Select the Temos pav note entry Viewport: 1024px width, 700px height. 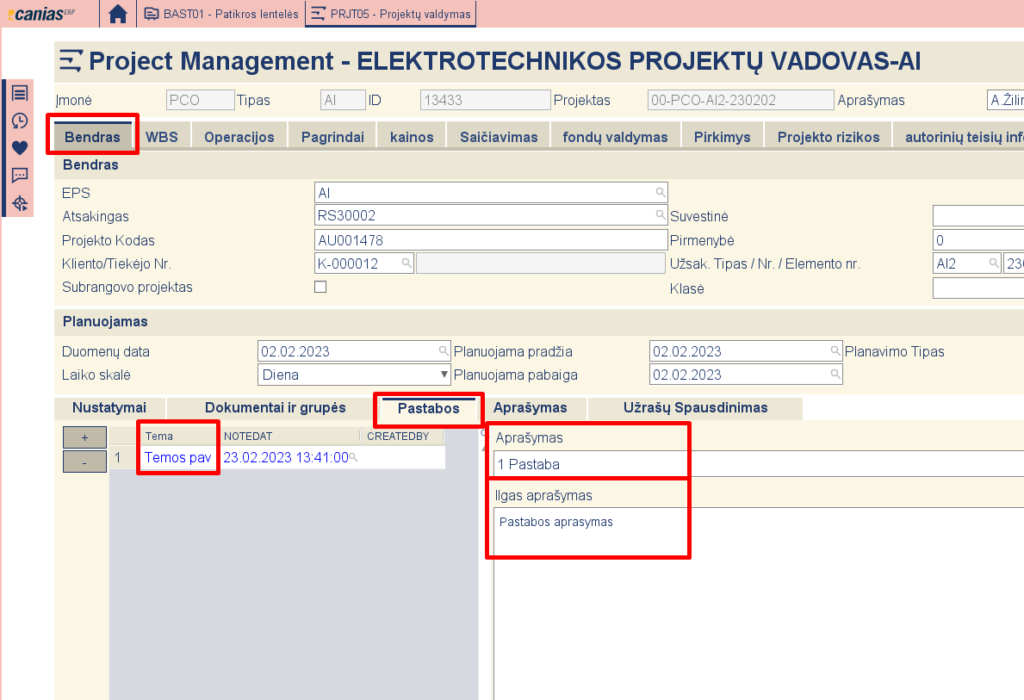coord(177,457)
